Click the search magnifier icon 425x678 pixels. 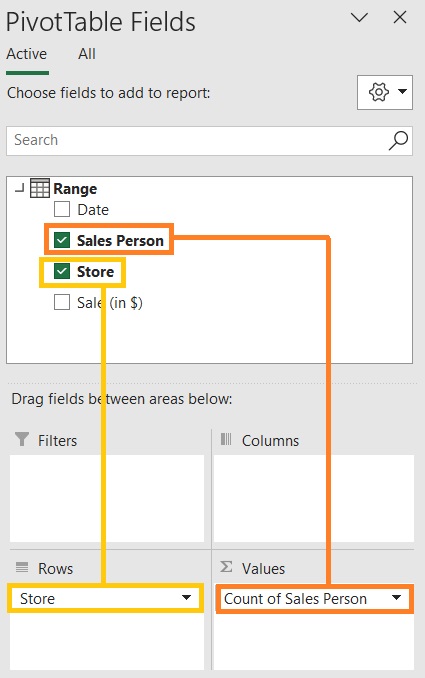(398, 141)
